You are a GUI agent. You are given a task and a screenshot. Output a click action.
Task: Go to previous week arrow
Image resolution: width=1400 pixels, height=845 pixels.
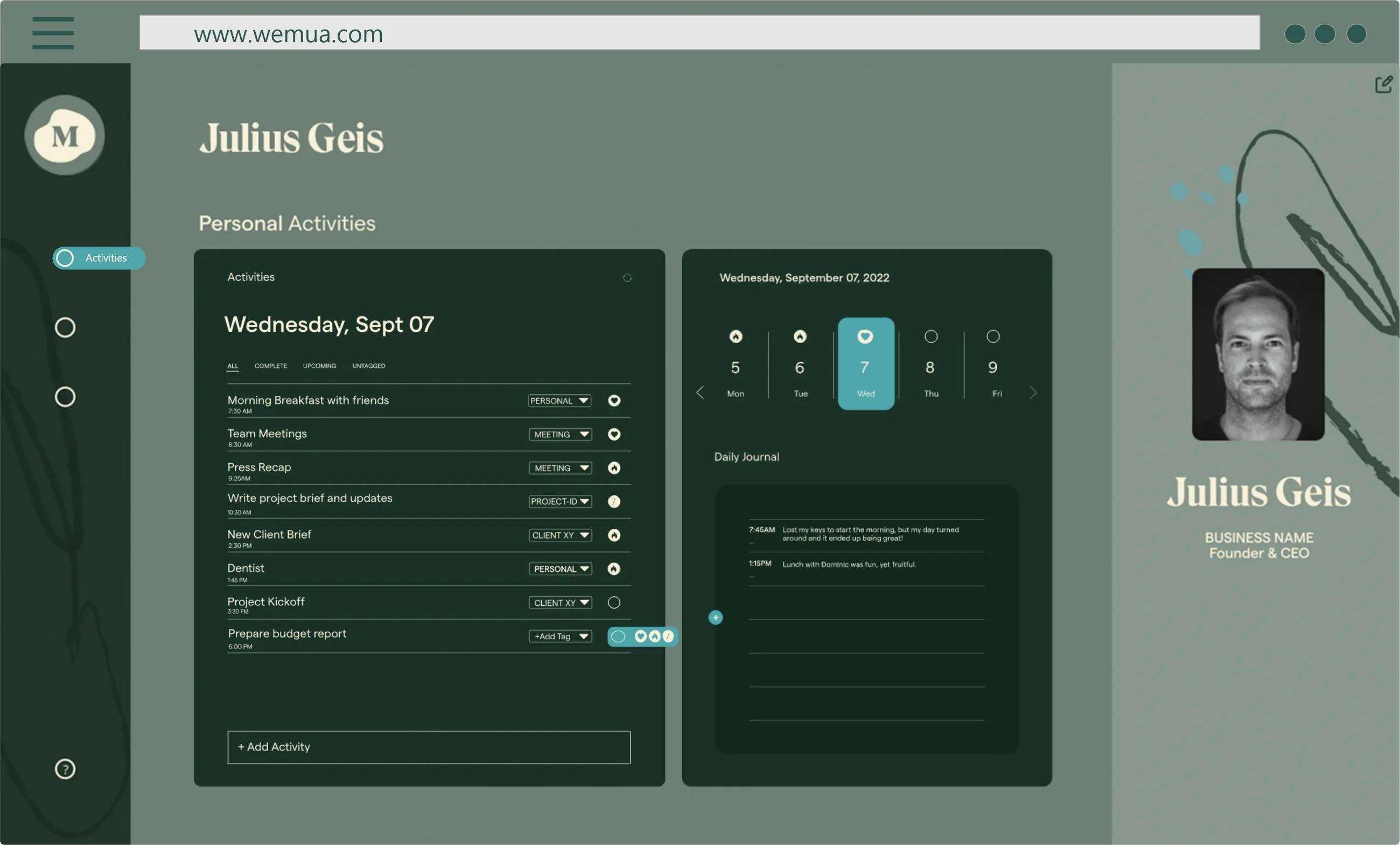click(x=700, y=393)
